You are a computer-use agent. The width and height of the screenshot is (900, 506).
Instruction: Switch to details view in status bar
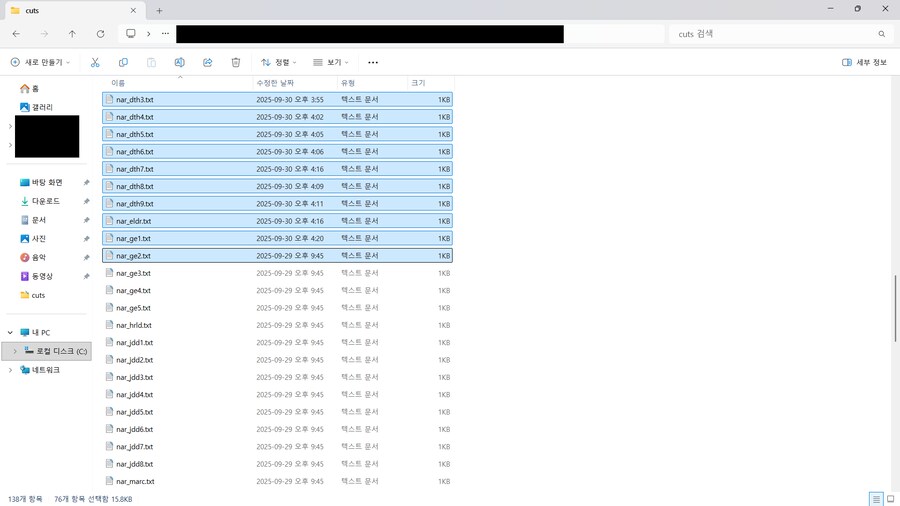pyautogui.click(x=876, y=499)
